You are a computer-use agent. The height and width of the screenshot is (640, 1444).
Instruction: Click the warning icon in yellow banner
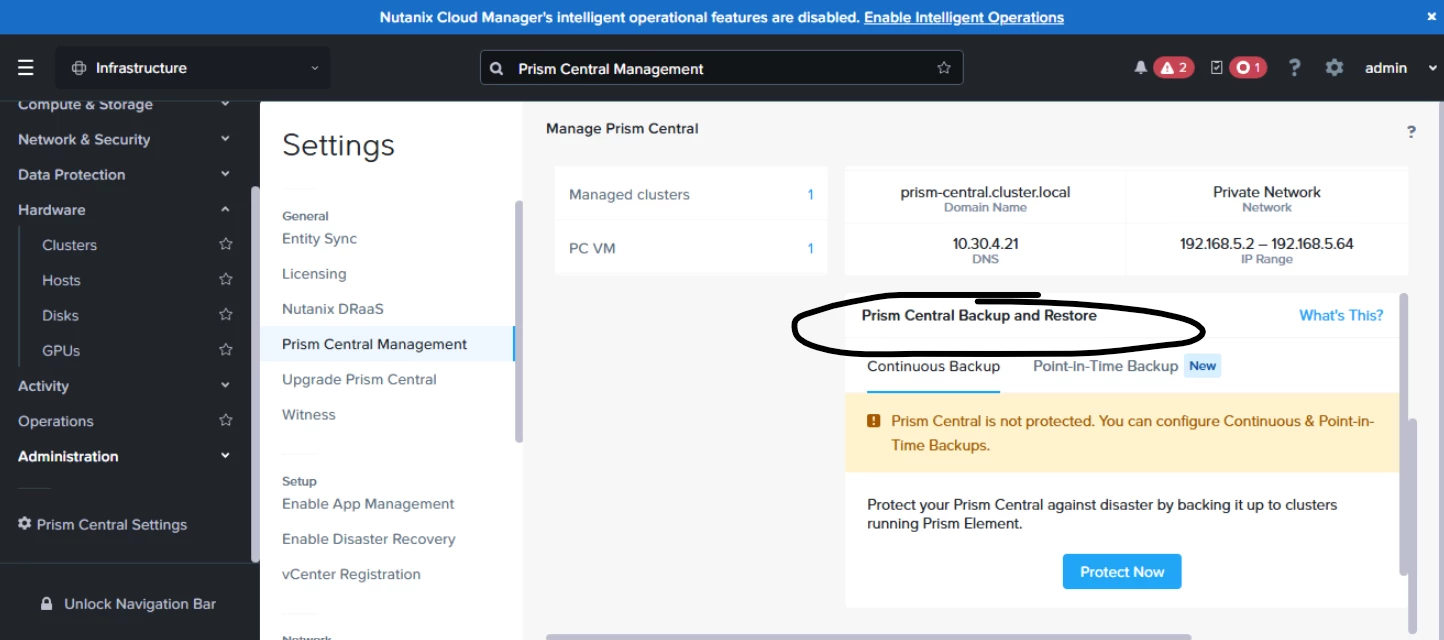click(874, 421)
